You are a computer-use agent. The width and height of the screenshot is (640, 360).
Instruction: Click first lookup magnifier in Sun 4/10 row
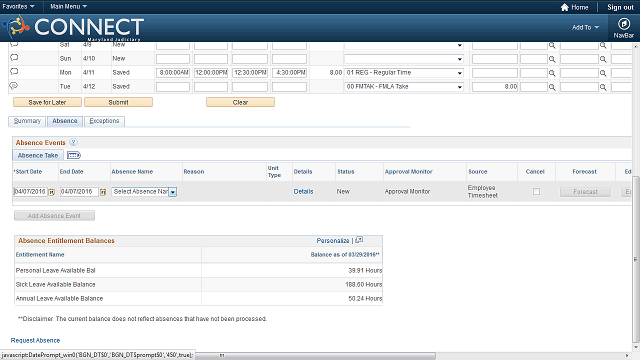tap(552, 59)
